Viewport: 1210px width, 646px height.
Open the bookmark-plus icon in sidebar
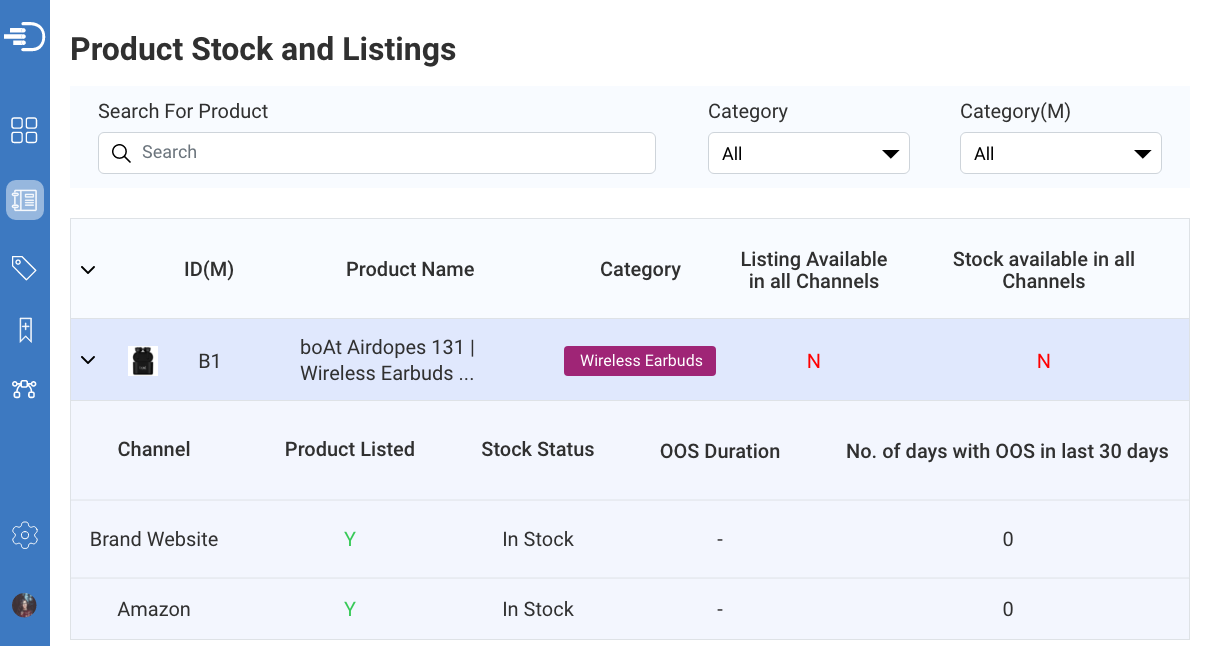(x=24, y=329)
